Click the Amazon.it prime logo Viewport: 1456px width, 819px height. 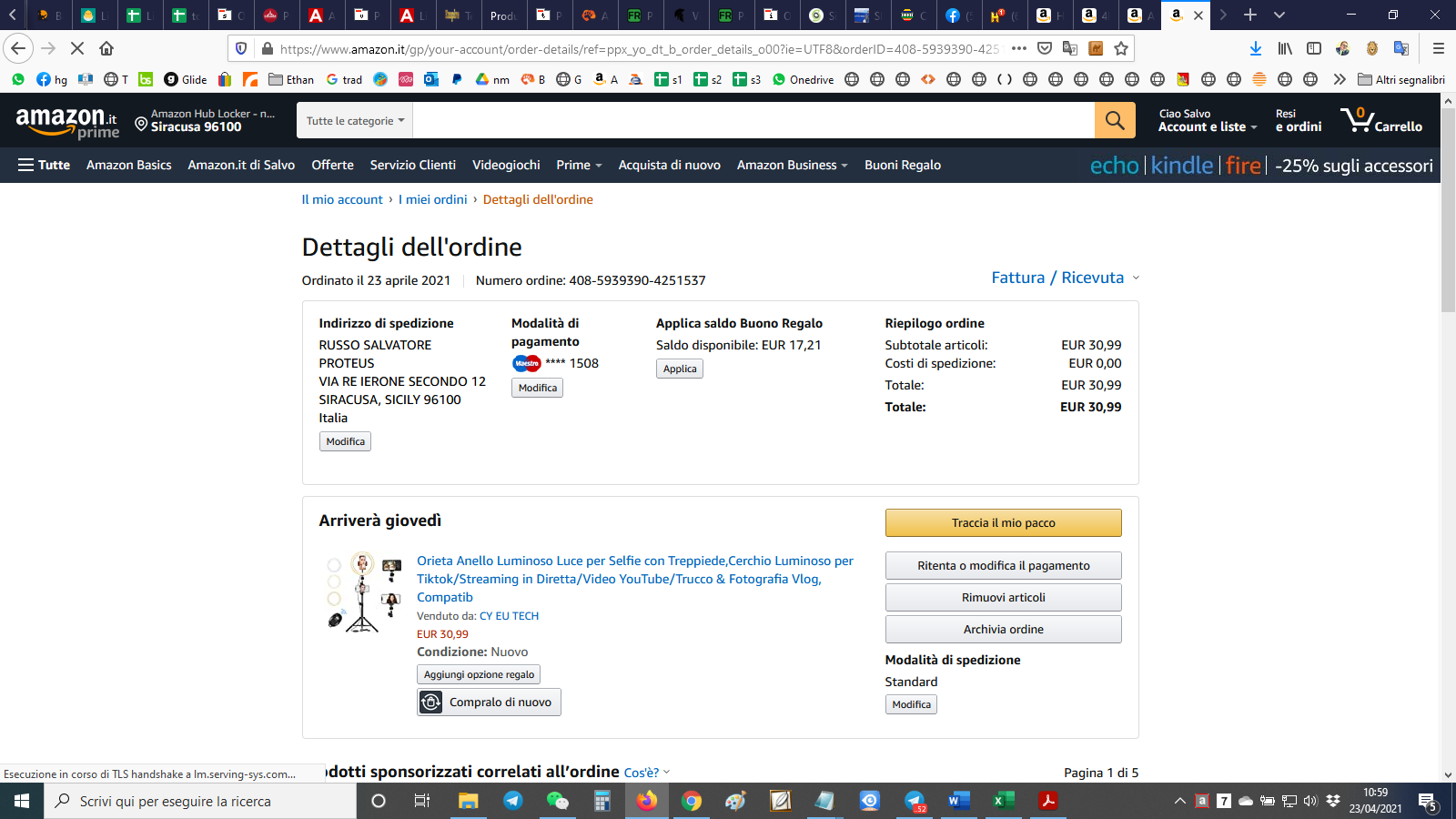click(67, 122)
